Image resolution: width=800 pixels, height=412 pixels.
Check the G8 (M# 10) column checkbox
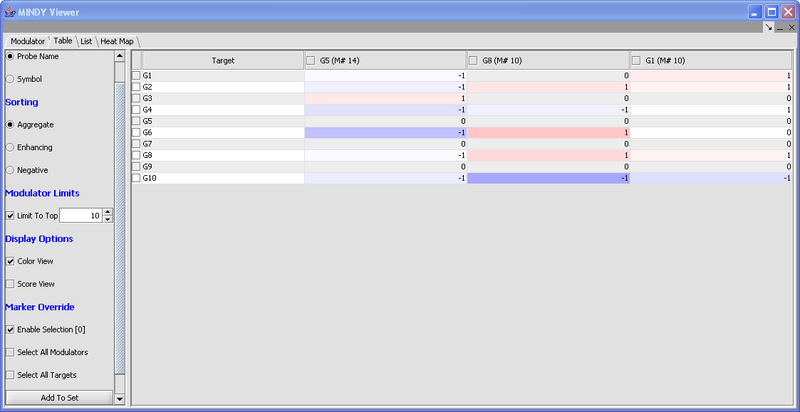[x=473, y=61]
